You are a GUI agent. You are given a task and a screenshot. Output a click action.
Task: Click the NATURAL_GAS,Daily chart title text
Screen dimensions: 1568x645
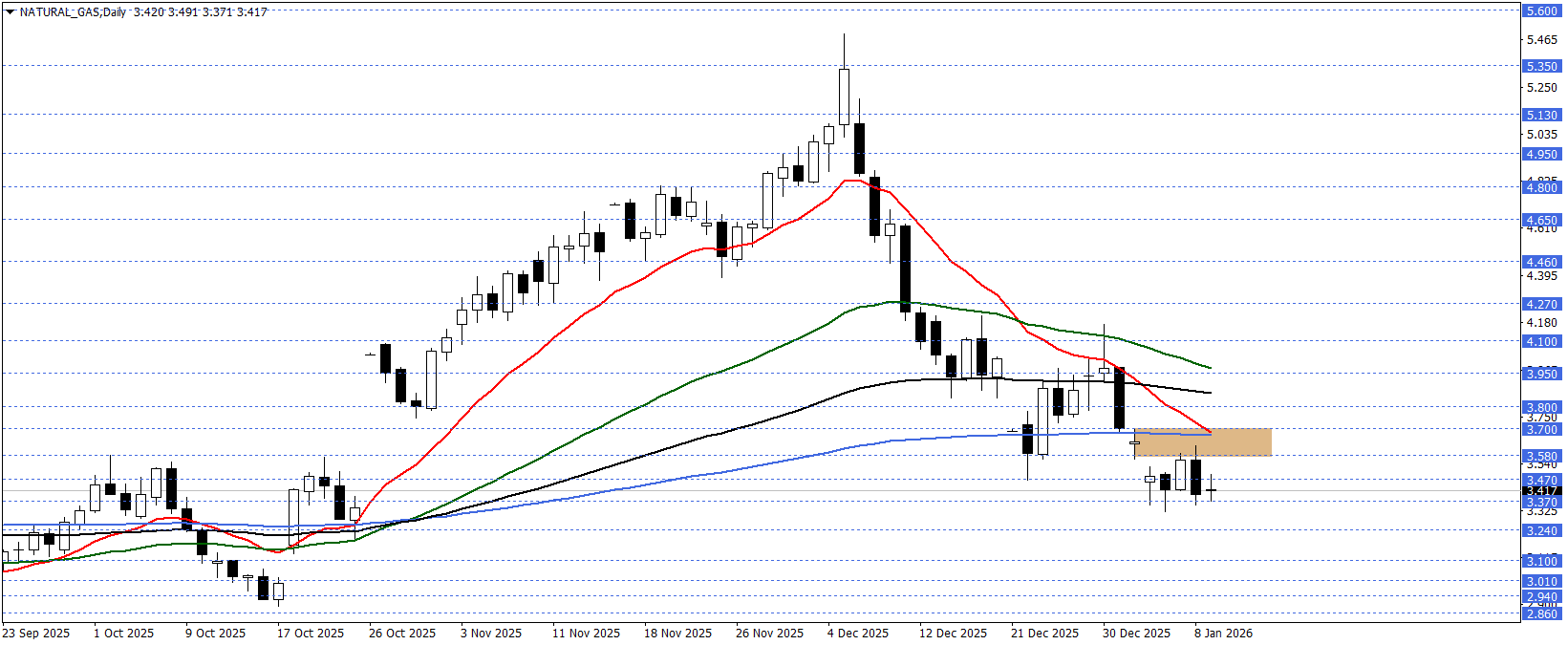pos(73,12)
